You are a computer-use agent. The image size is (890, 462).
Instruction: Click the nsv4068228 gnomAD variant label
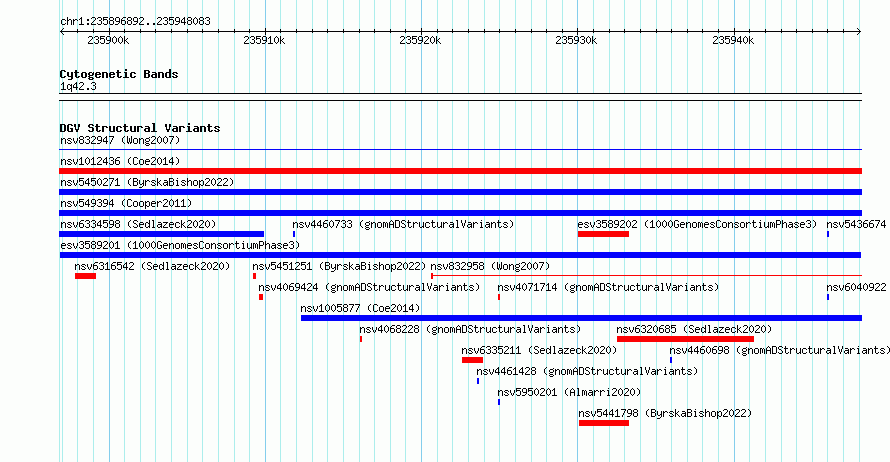(x=470, y=329)
